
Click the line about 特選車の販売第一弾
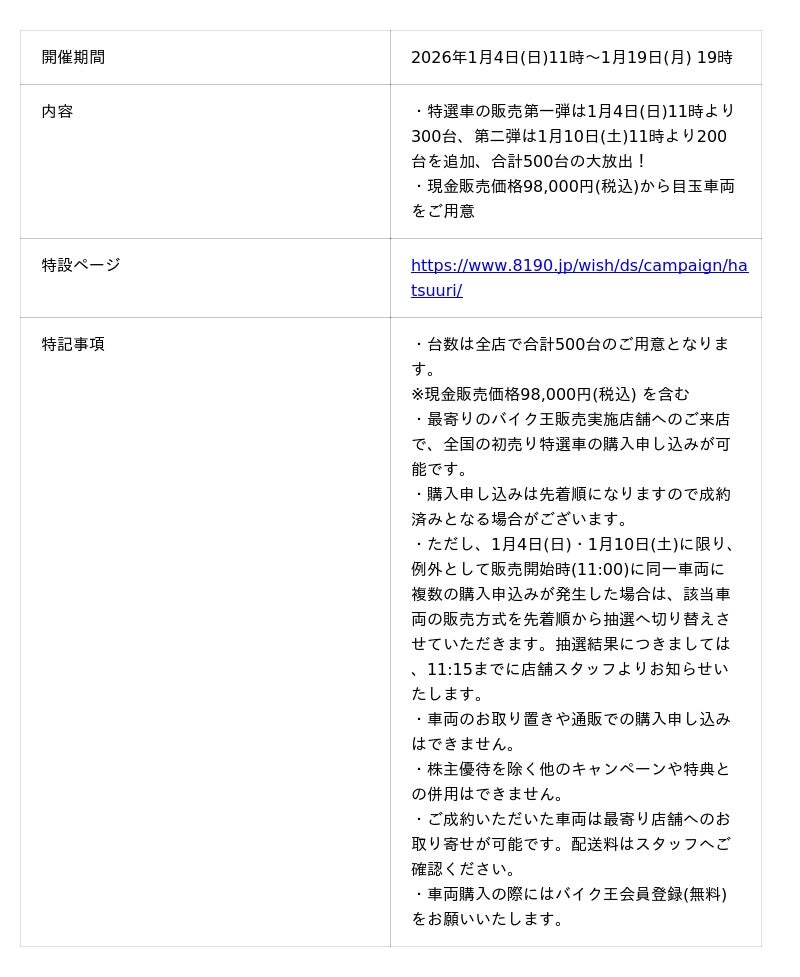pos(573,112)
